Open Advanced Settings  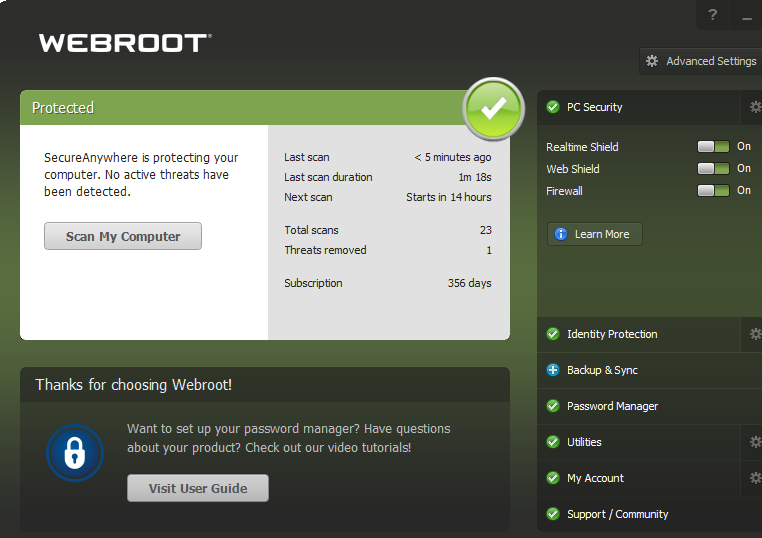pyautogui.click(x=701, y=61)
